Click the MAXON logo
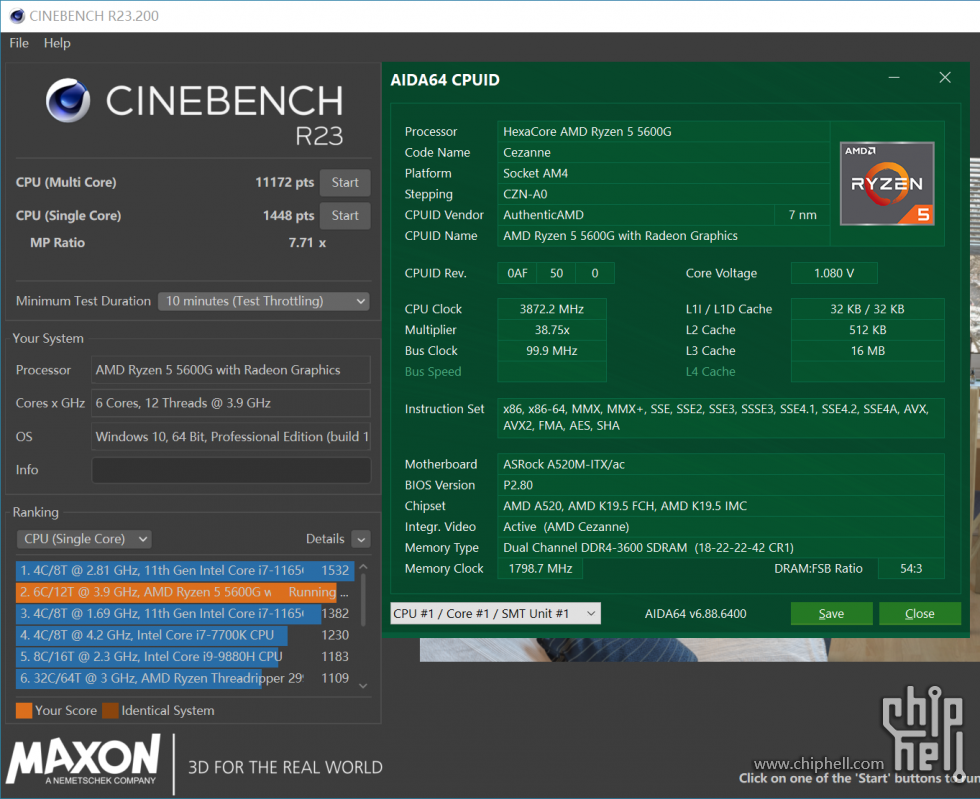The image size is (980, 799). [x=83, y=758]
